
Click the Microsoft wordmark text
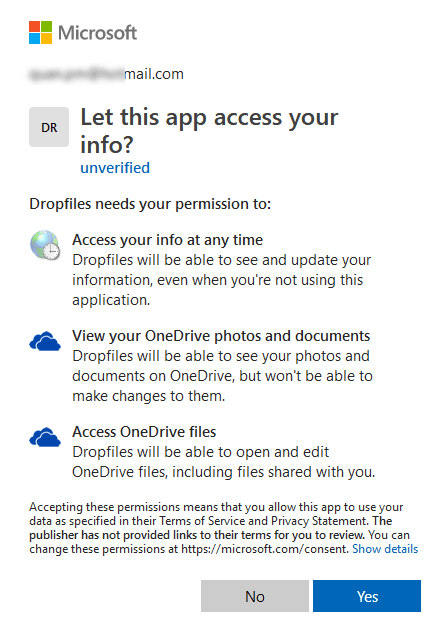click(x=97, y=33)
